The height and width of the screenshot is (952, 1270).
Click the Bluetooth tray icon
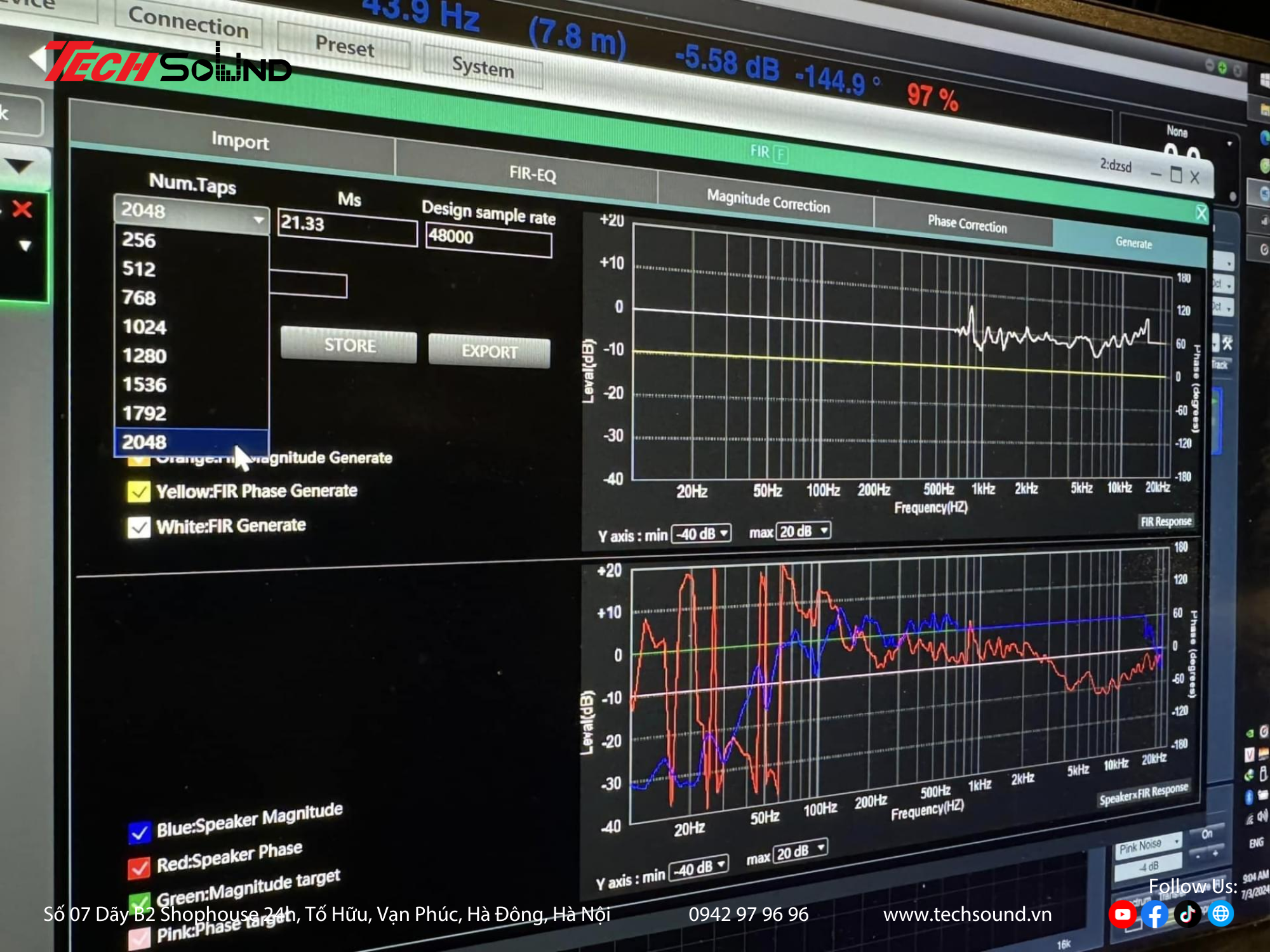(x=1249, y=797)
